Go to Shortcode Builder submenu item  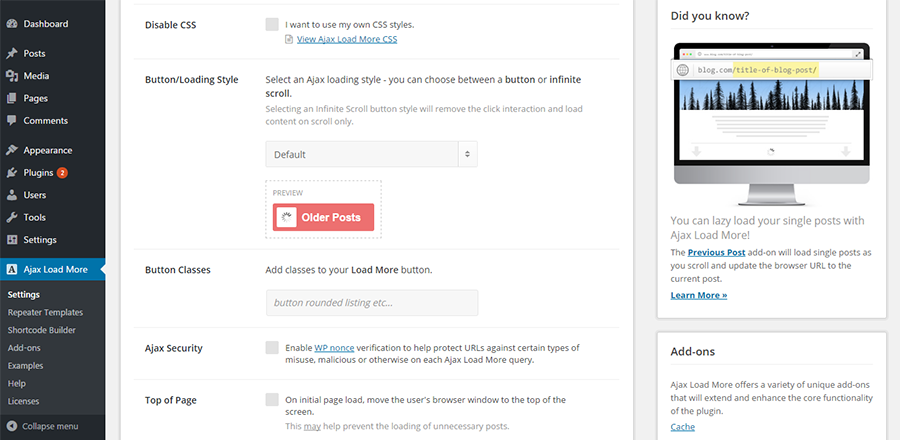click(x=42, y=330)
